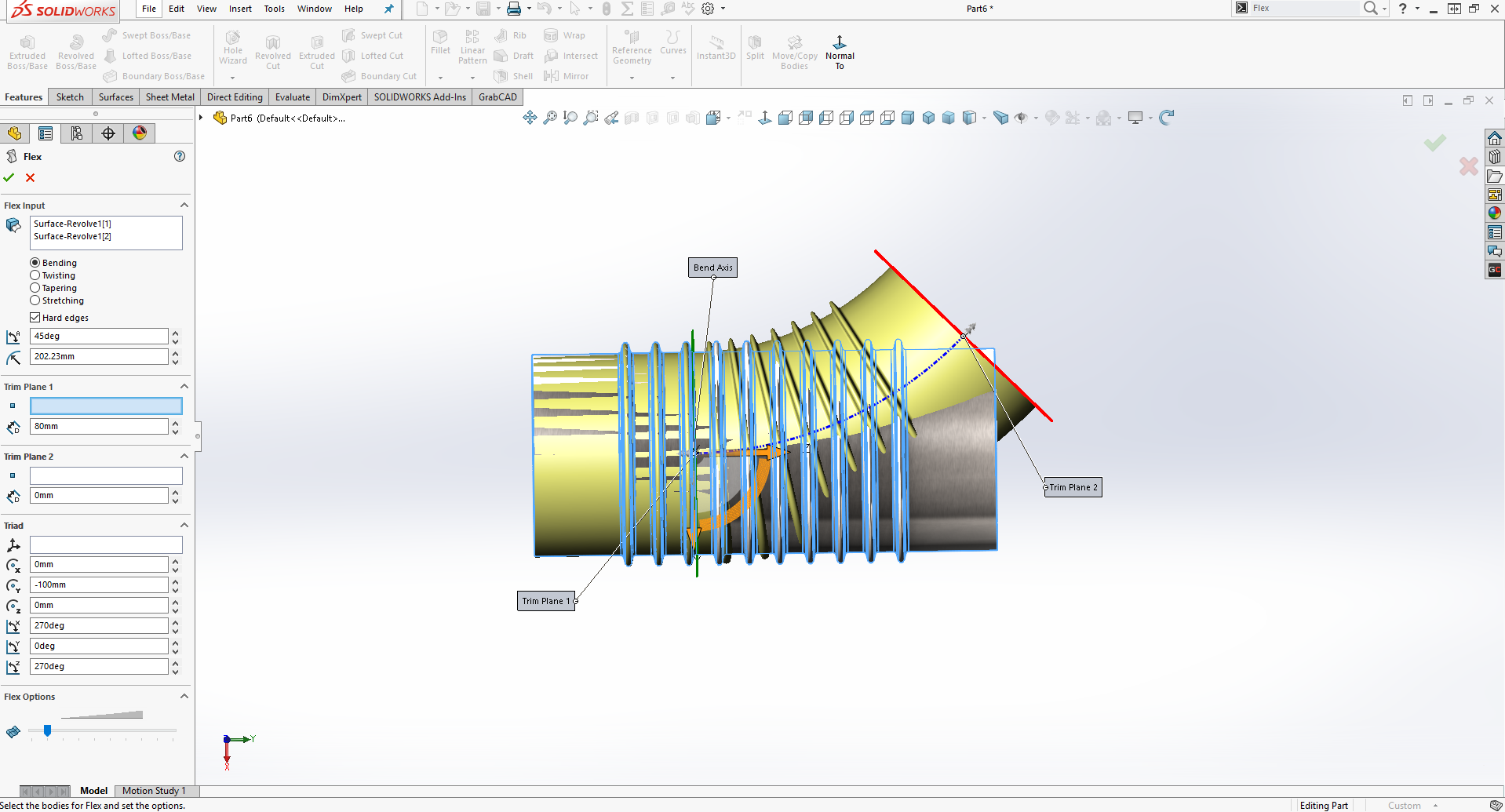Screen dimensions: 1505x812
Task: Select Surface-Revolve1[1] in Flex Input list
Action: click(72, 224)
